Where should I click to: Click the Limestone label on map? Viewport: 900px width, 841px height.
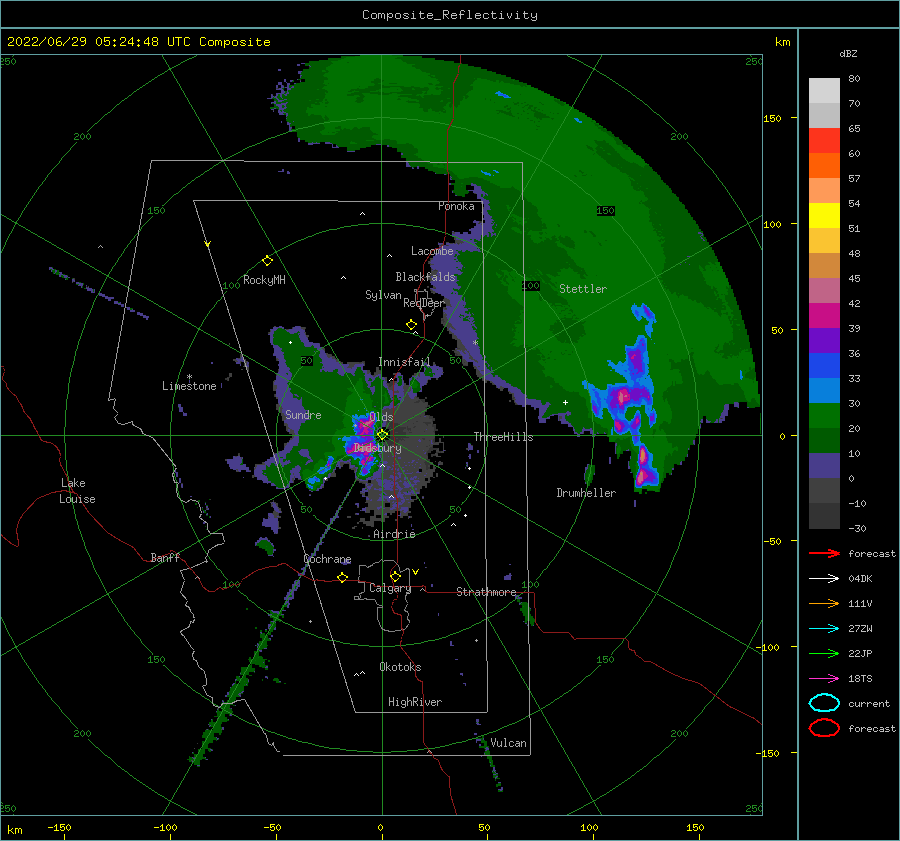tap(189, 386)
